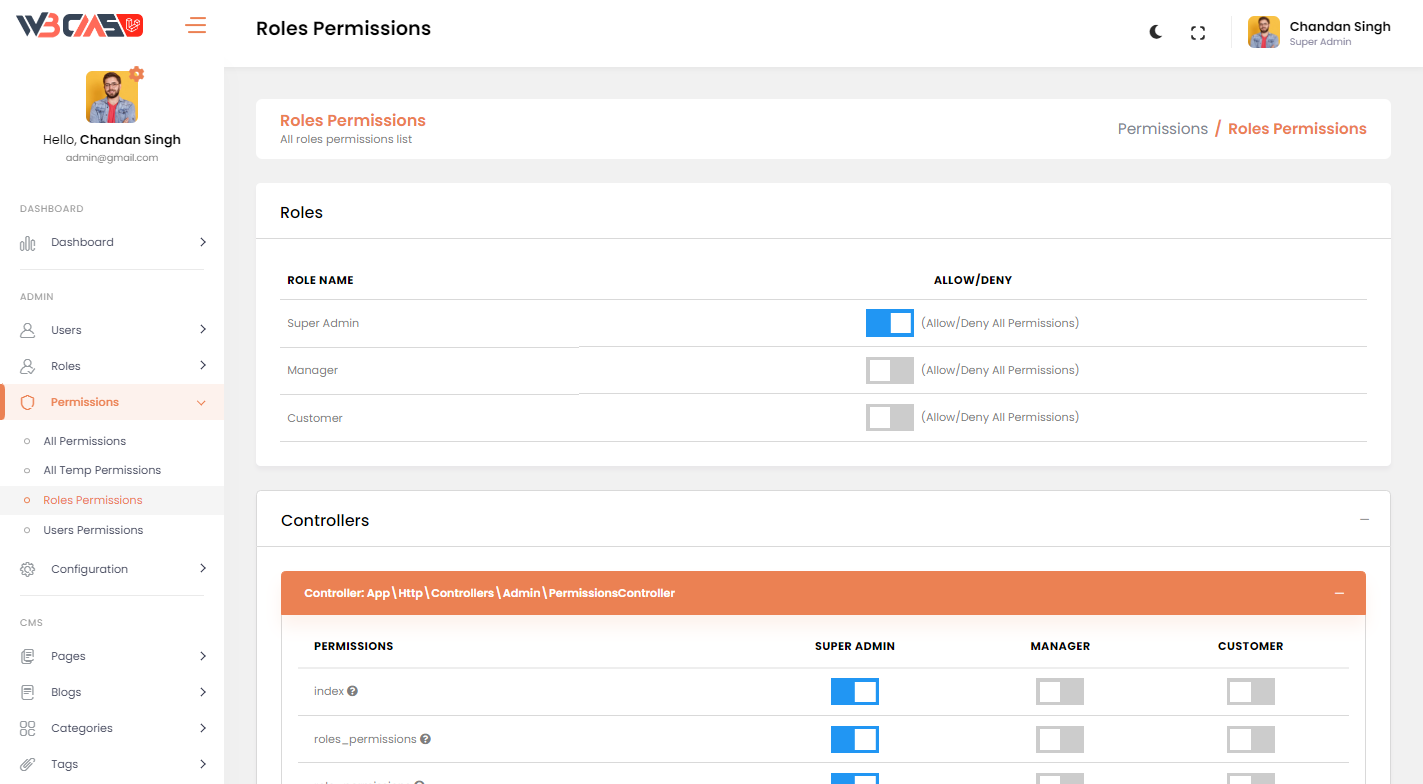Click the roles_permissions help question icon

pos(425,739)
